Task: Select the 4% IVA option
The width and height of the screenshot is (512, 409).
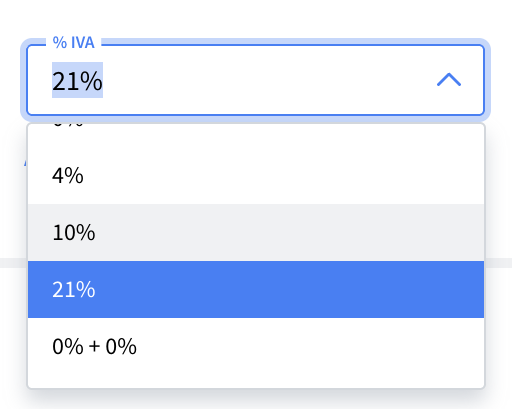Action: [256, 175]
